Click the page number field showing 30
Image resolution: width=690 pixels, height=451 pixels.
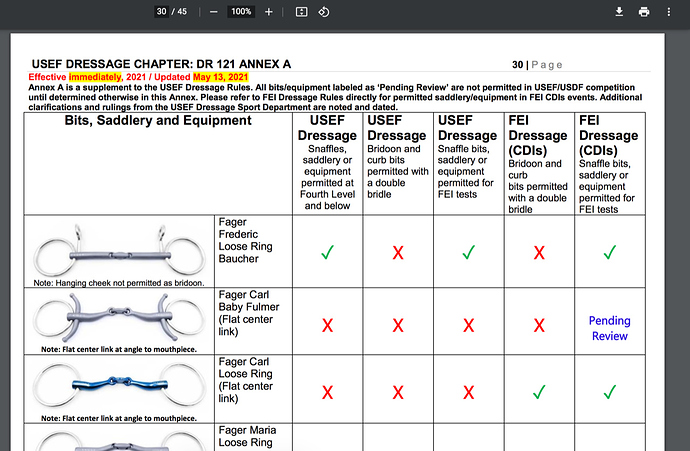(x=161, y=11)
